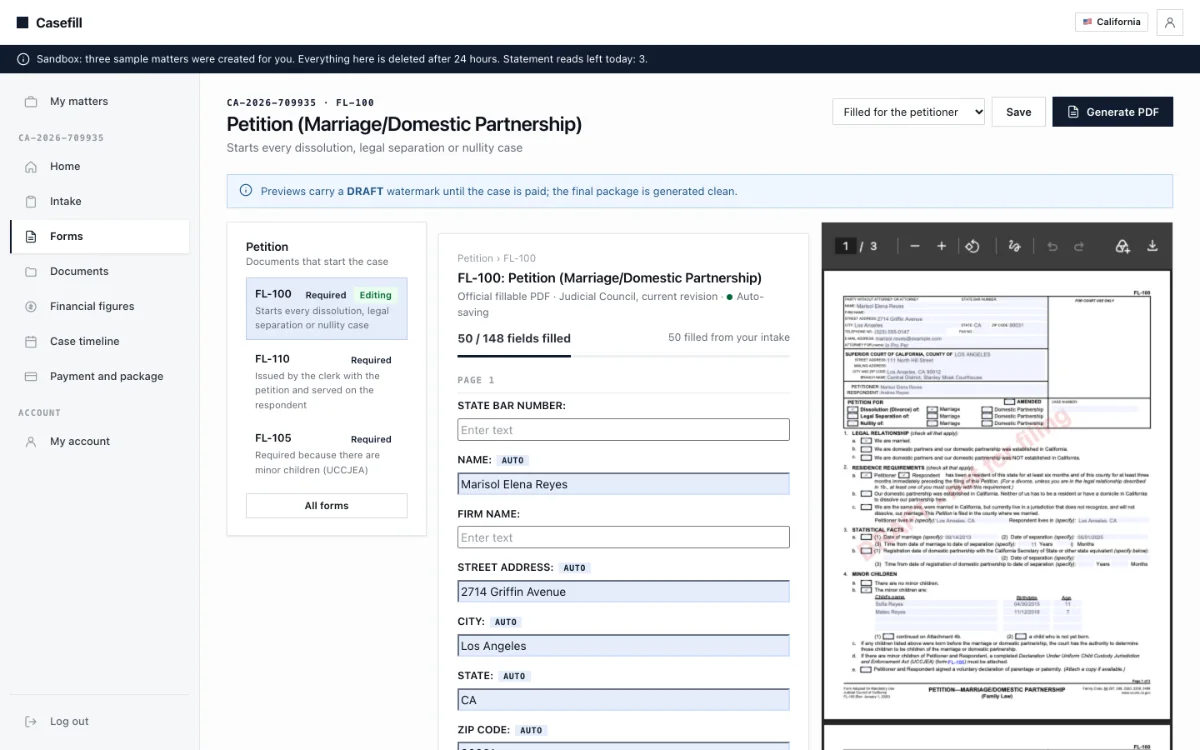The image size is (1200, 750).
Task: Click the PDF page number box
Action: [x=845, y=246]
